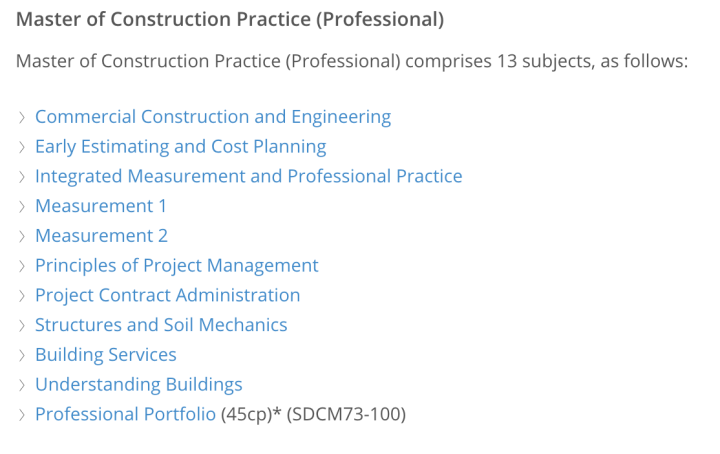Open Commercial Construction and Engineering link
The image size is (720, 454).
tap(213, 117)
